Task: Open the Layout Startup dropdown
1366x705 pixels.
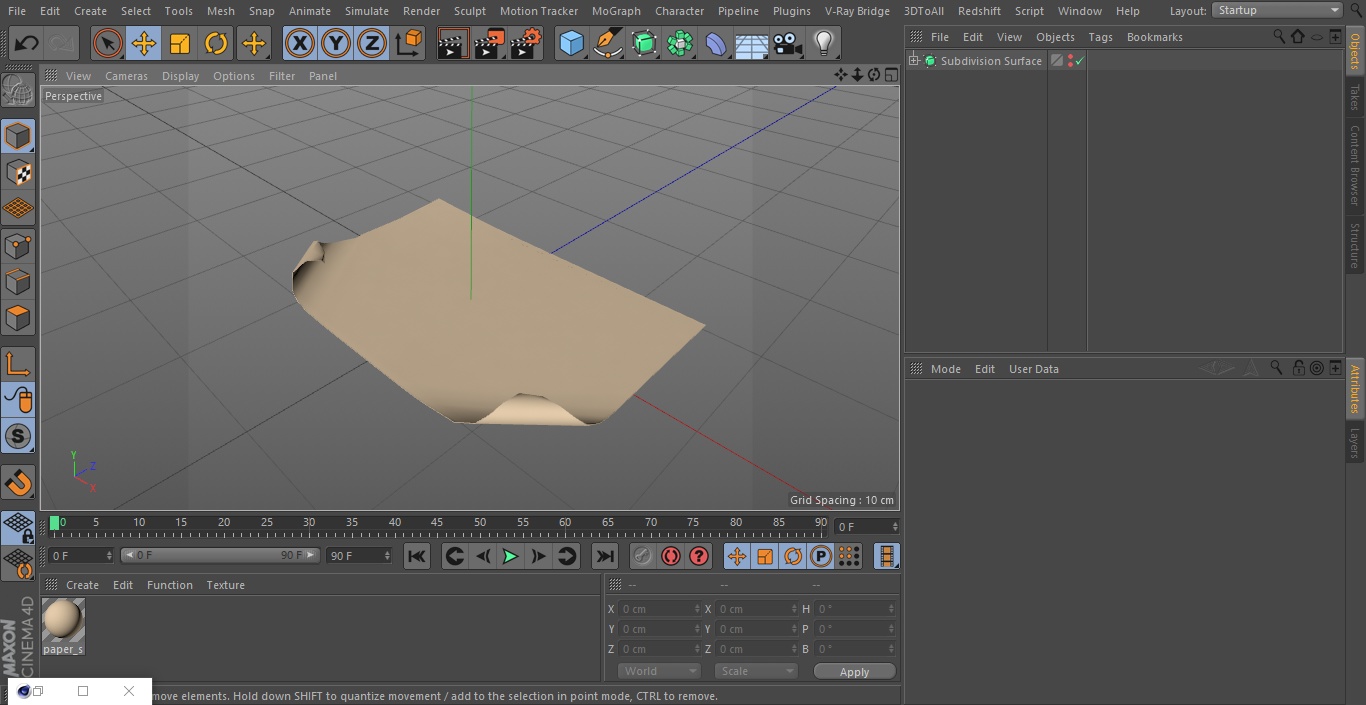Action: [1278, 10]
